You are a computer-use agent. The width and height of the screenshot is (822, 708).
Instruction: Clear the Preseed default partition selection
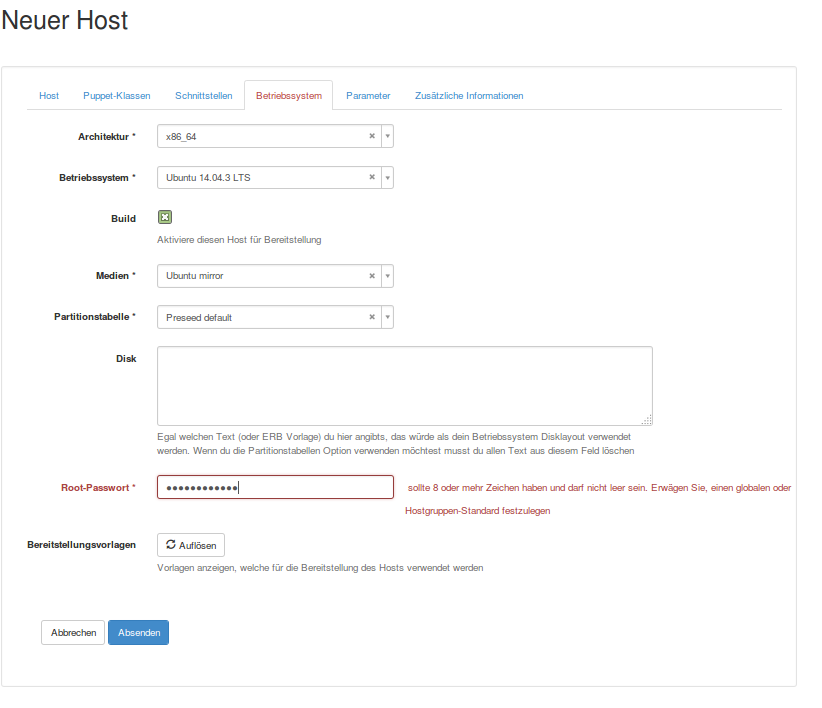click(x=371, y=317)
